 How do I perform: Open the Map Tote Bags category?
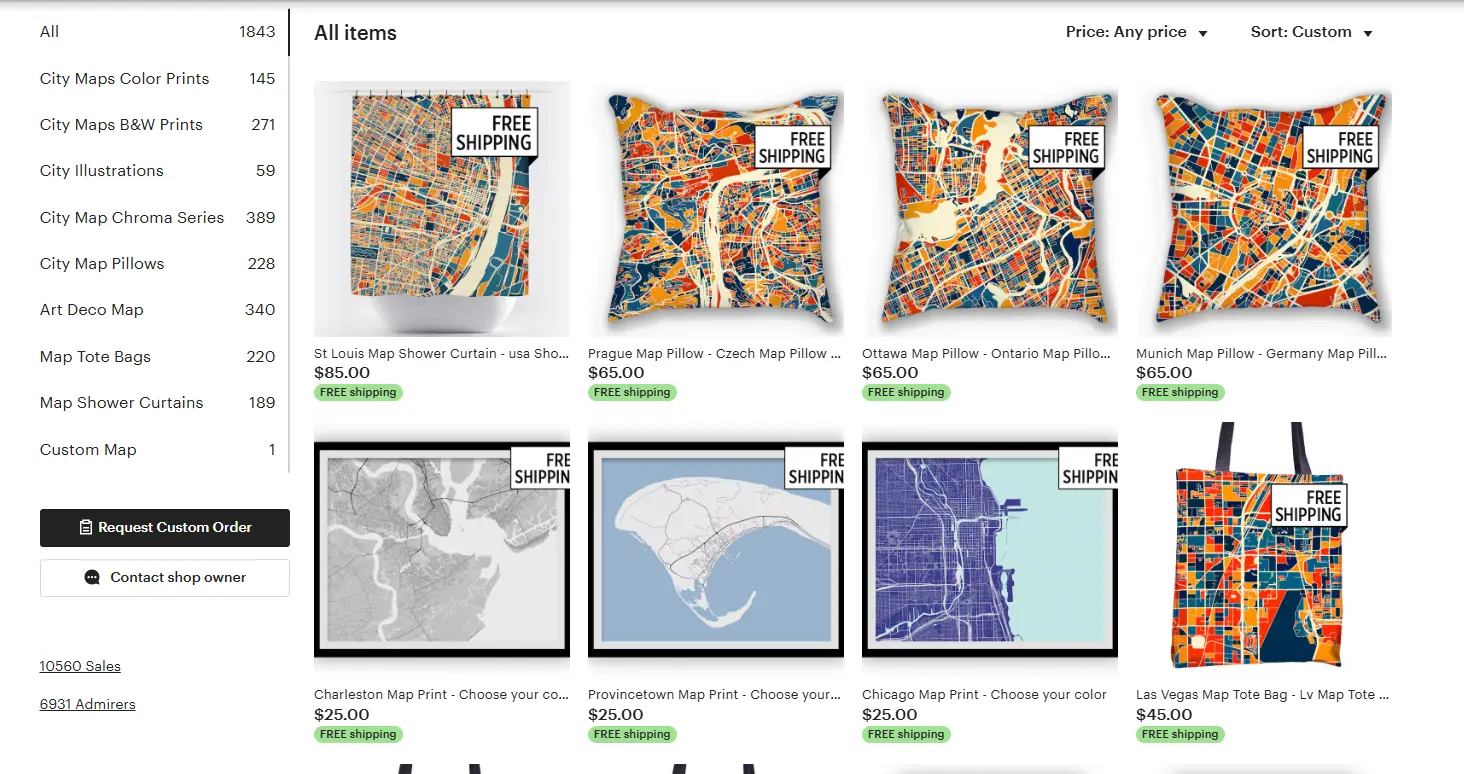pos(95,356)
